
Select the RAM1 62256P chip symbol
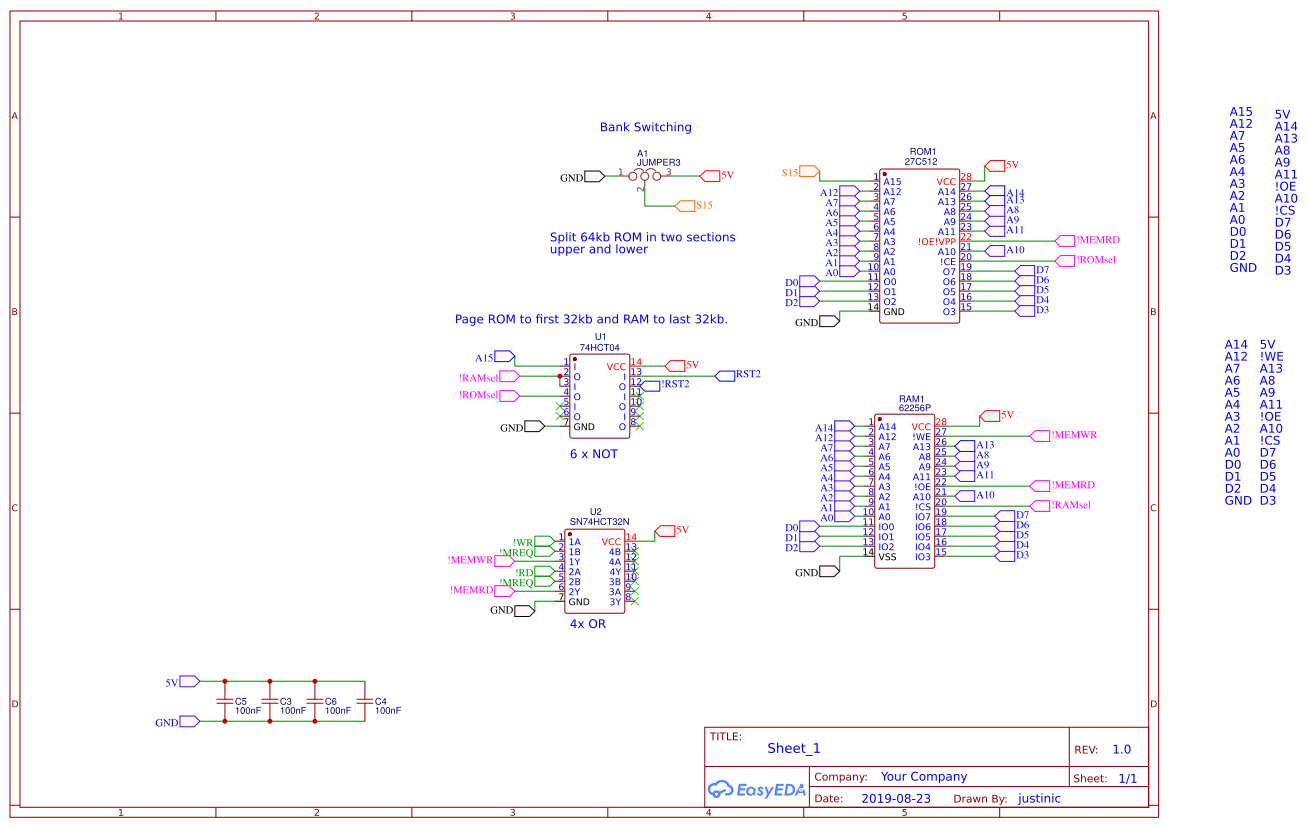(x=903, y=490)
